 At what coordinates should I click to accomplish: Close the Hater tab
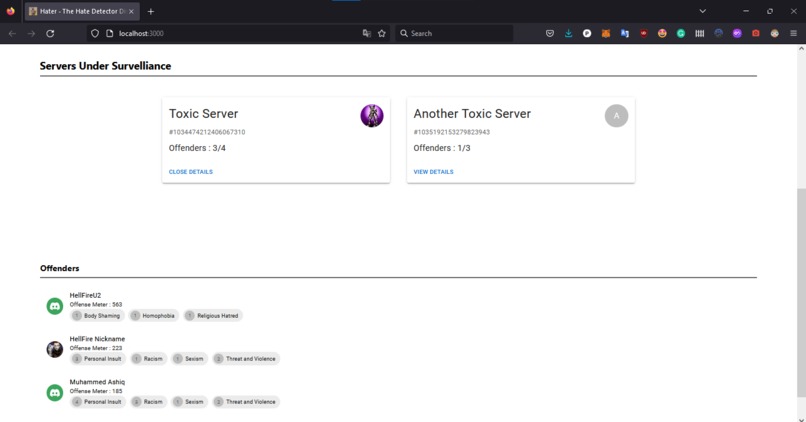[x=131, y=11]
